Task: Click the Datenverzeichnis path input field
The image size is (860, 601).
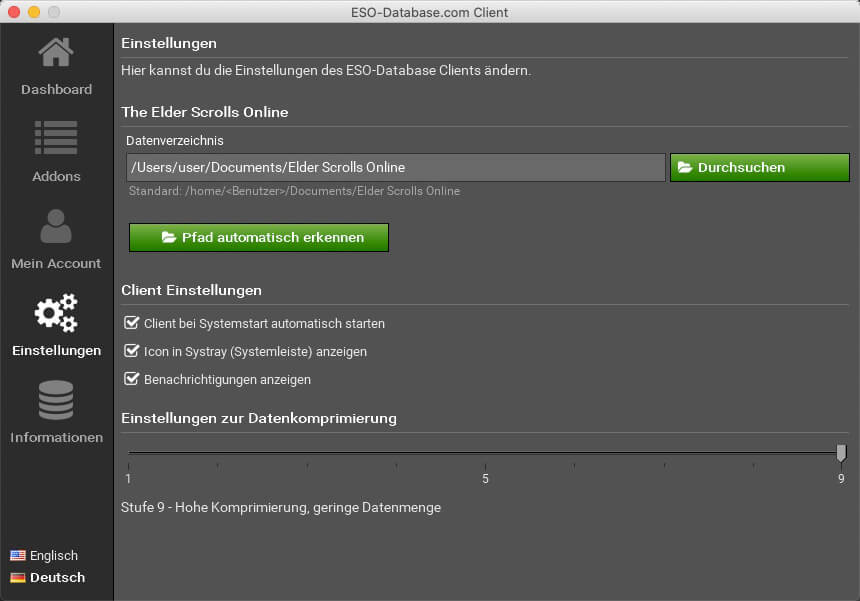Action: [x=396, y=167]
